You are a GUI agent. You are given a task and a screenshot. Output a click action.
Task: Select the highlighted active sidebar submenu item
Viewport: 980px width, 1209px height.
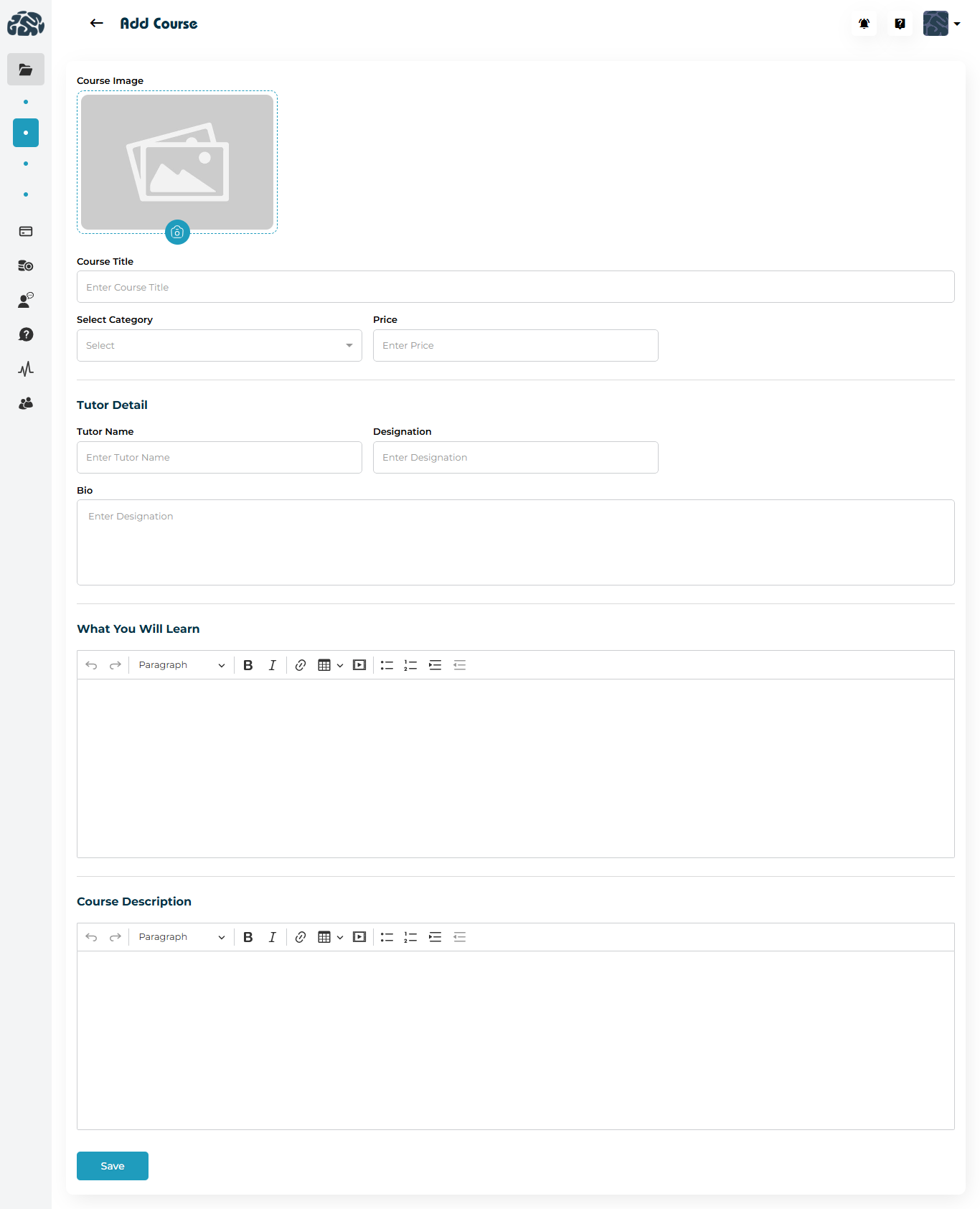[x=26, y=133]
